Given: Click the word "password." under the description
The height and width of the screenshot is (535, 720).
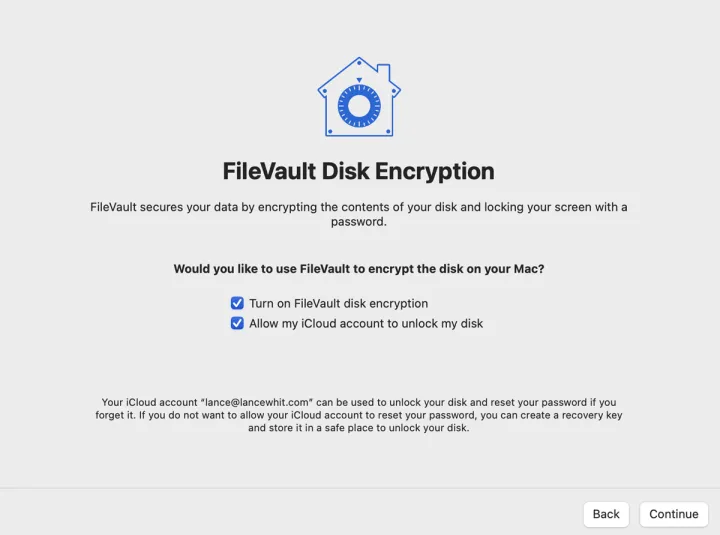Looking at the screenshot, I should click(x=359, y=221).
